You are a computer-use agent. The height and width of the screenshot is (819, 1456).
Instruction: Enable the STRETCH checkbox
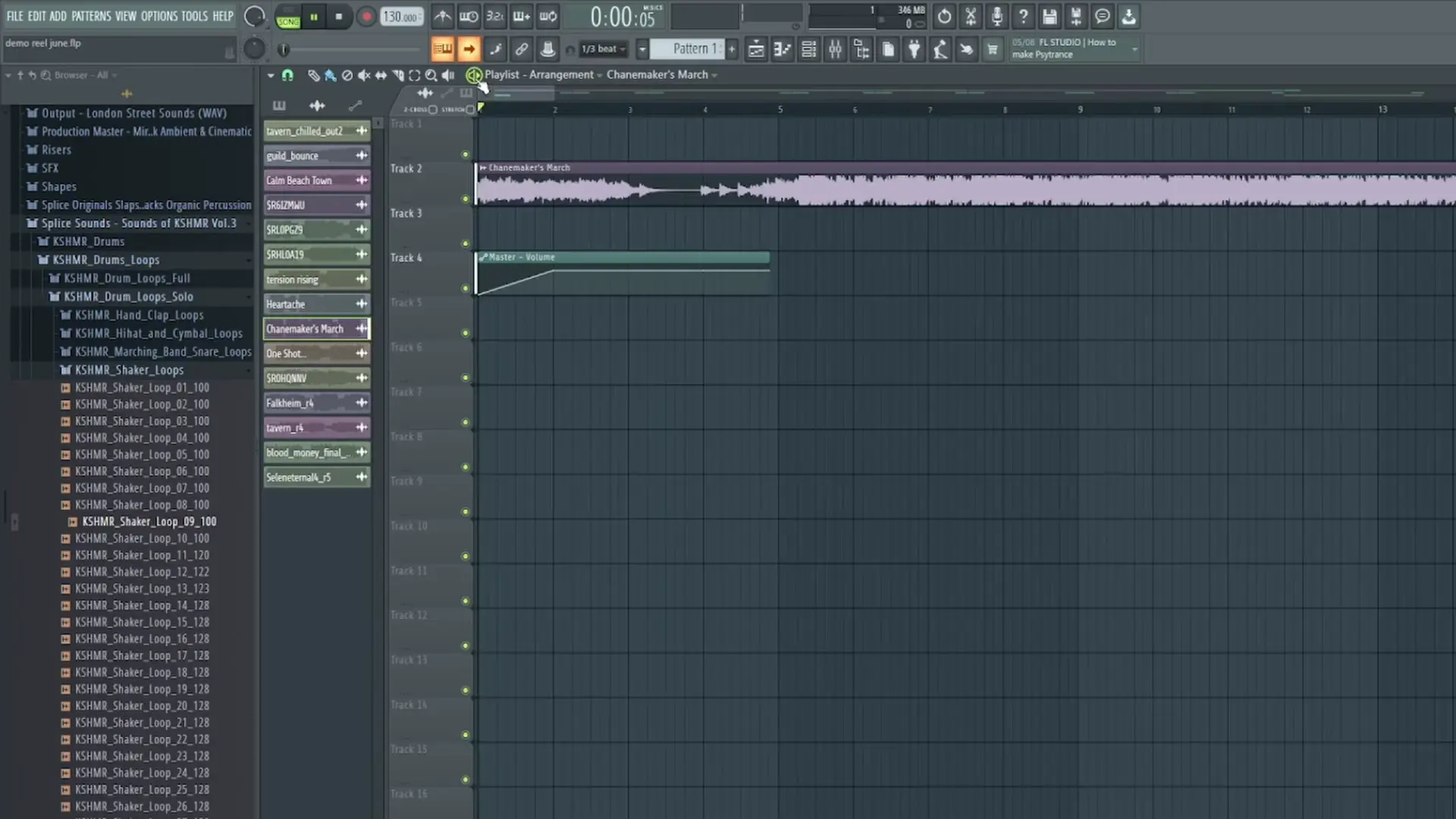470,109
